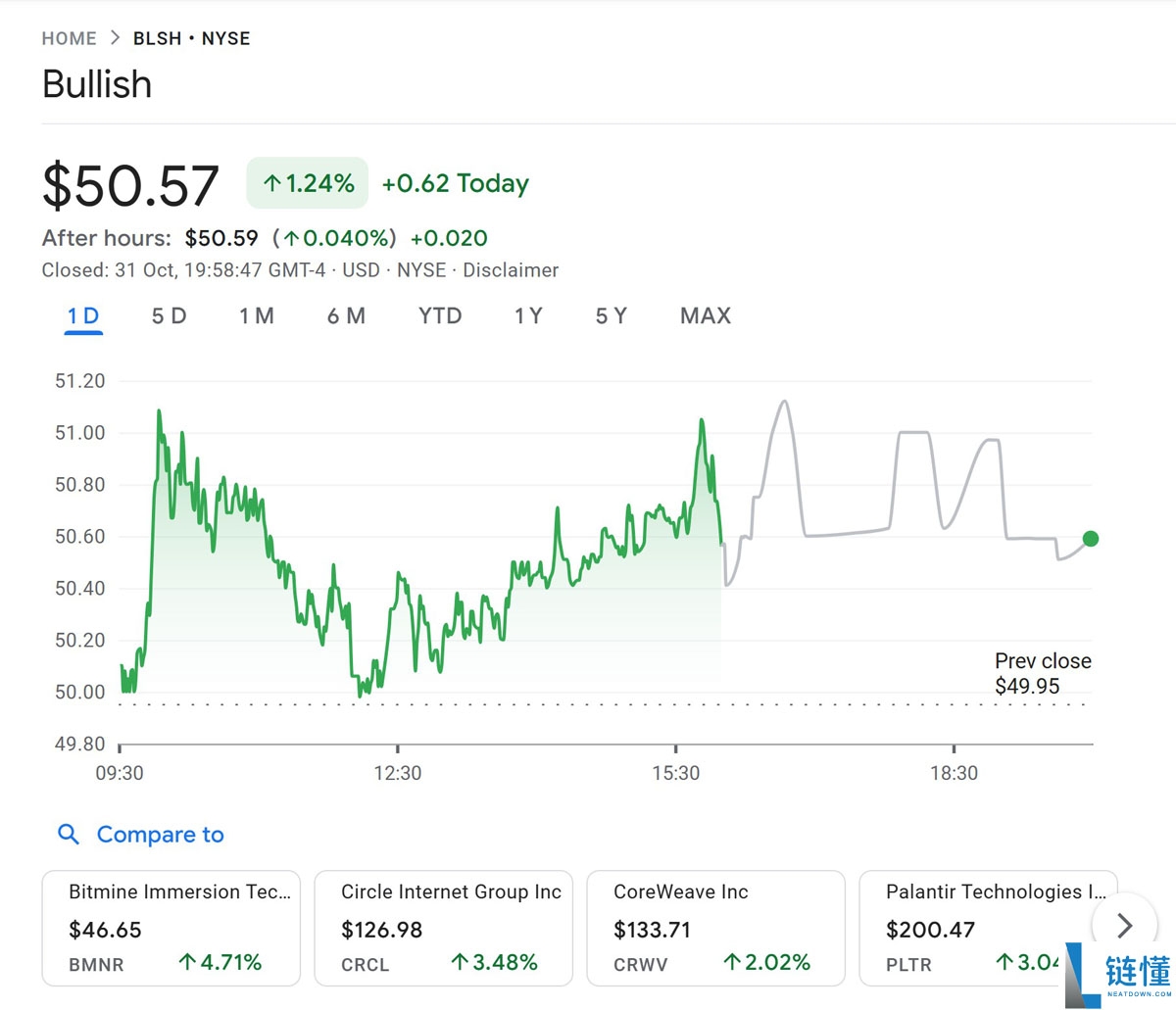This screenshot has width=1176, height=1010.
Task: Click the +0.62 Today text
Action: point(456,183)
